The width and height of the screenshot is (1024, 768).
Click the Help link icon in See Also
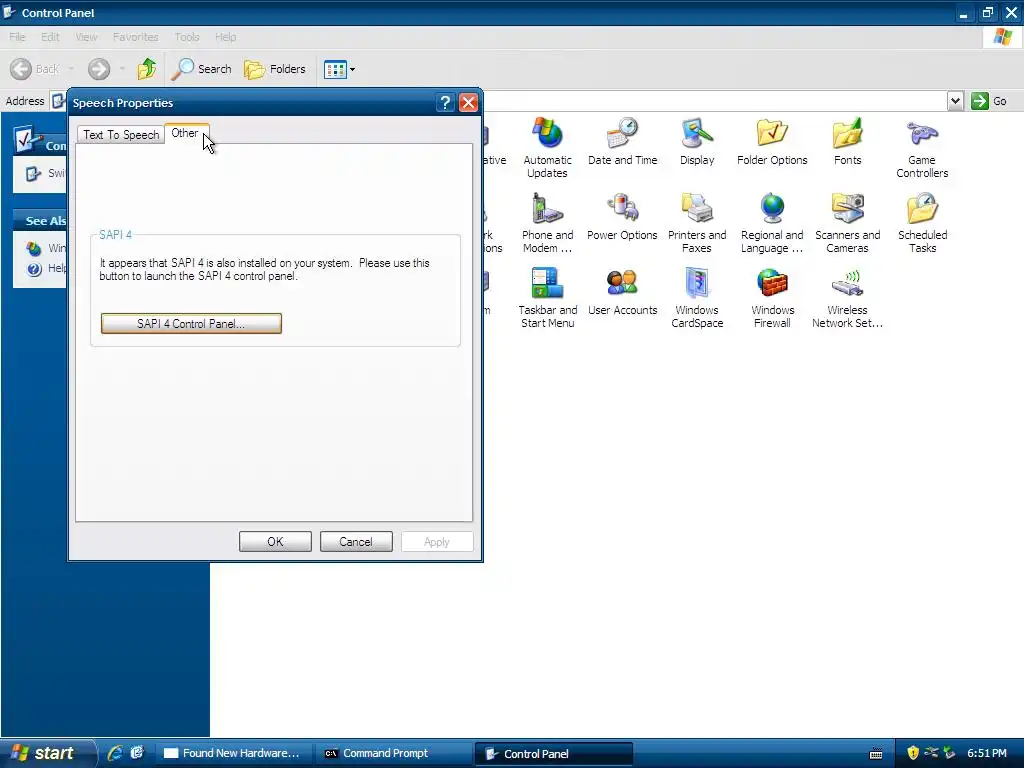tap(35, 269)
